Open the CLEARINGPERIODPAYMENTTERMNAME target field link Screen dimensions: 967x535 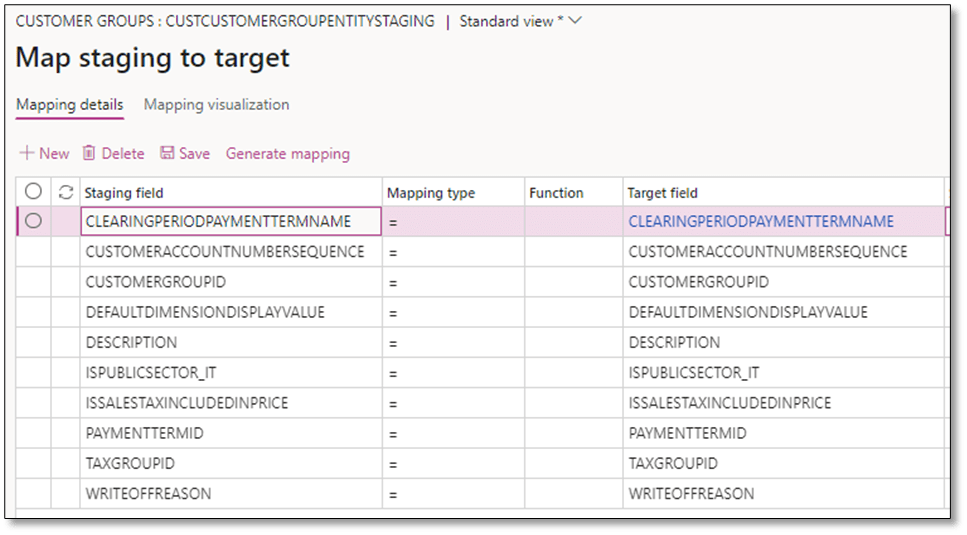(760, 222)
